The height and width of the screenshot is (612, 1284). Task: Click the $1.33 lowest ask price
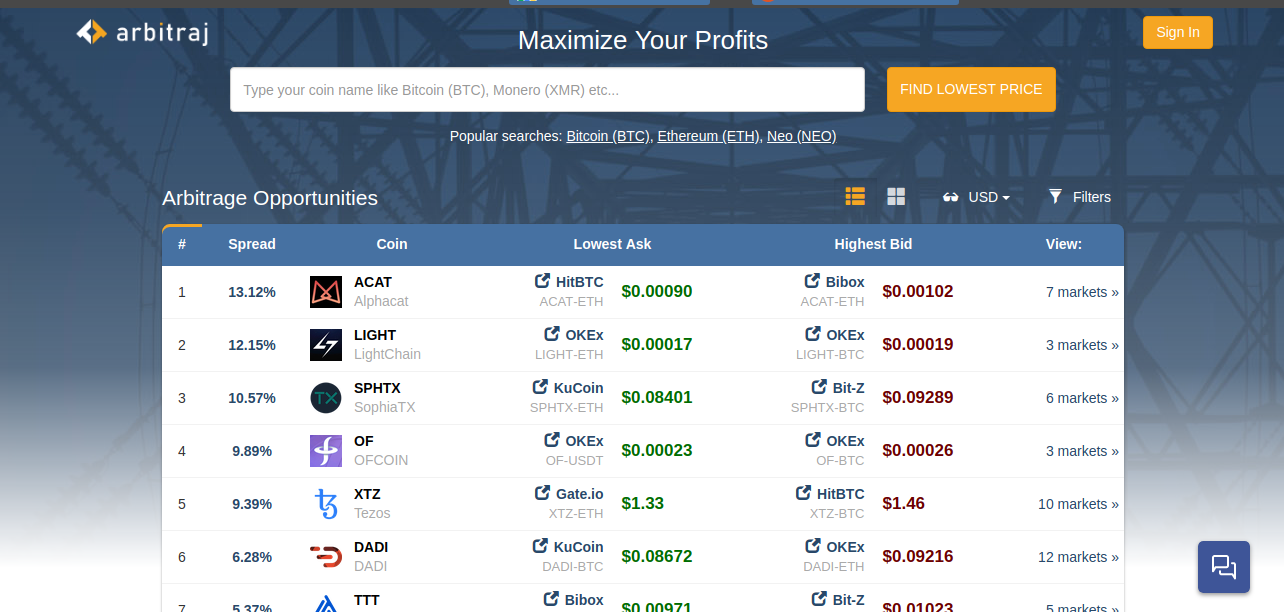[643, 504]
